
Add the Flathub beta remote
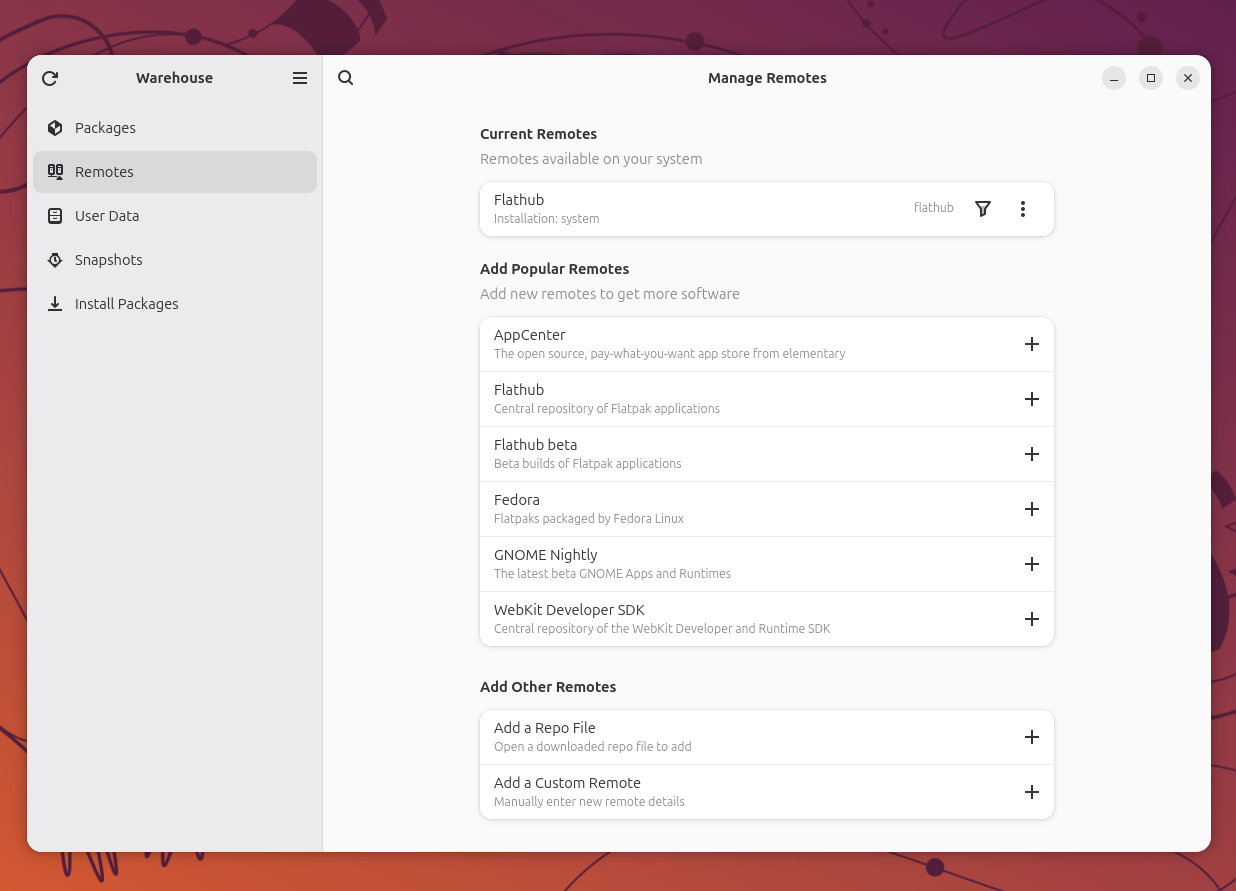coord(1032,454)
